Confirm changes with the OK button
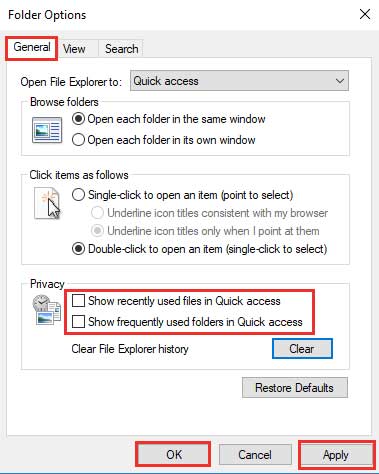Screen dimensions: 379x474 [x=174, y=454]
